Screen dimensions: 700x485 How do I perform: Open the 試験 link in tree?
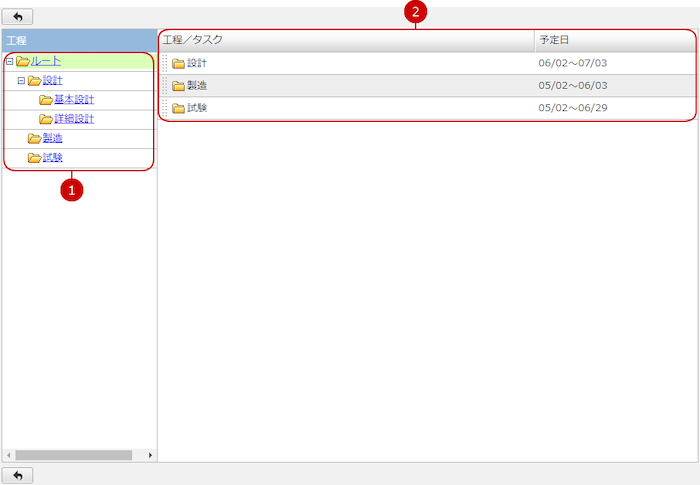(x=53, y=158)
